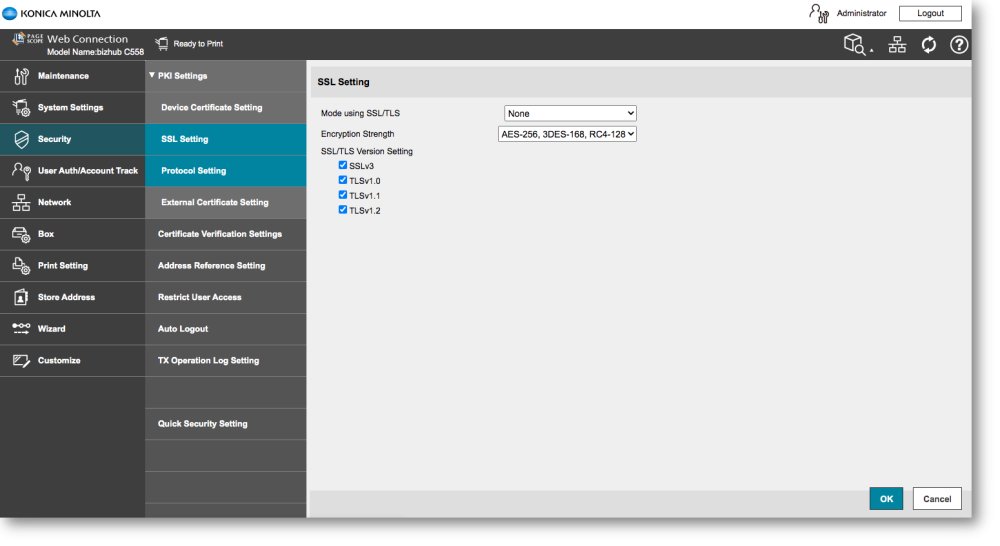
Task: Open Device Certificate Setting submenu
Action: click(226, 108)
